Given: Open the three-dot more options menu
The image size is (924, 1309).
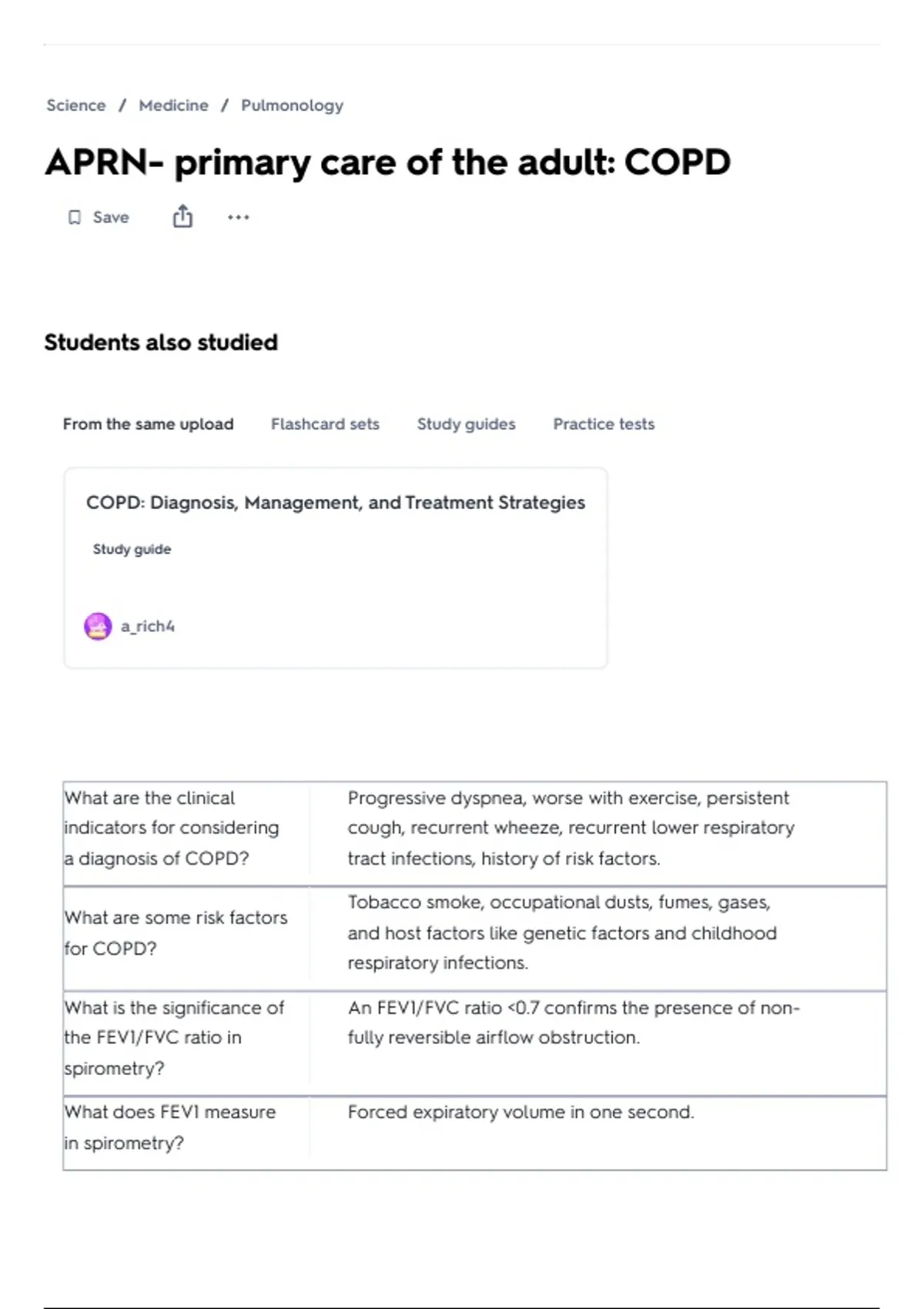Looking at the screenshot, I should 238,217.
